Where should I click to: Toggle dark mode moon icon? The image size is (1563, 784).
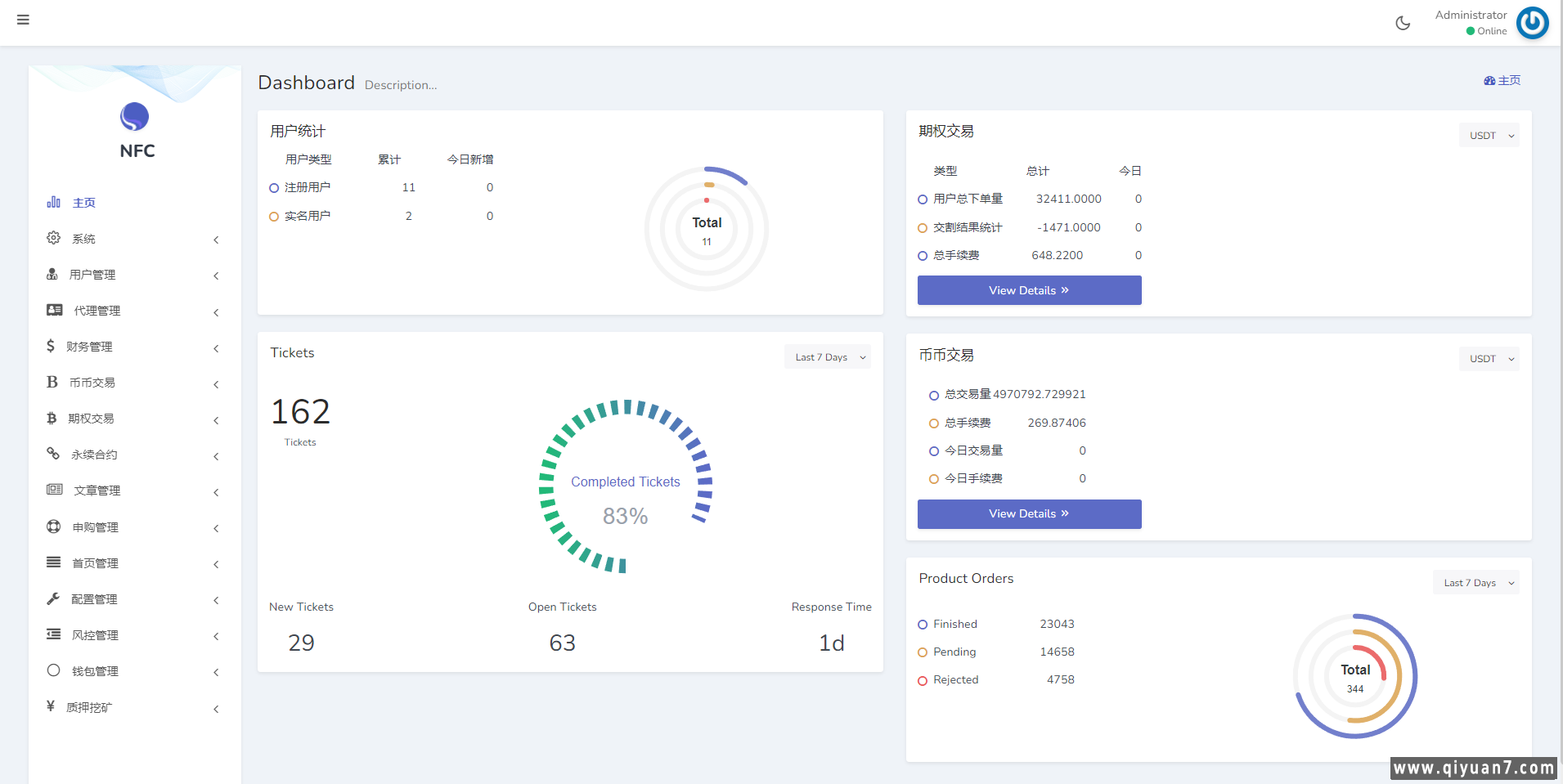pos(1403,23)
